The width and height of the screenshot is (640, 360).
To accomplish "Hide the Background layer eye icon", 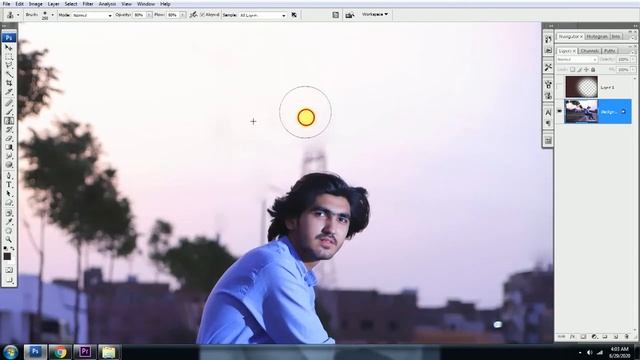I will click(x=559, y=111).
